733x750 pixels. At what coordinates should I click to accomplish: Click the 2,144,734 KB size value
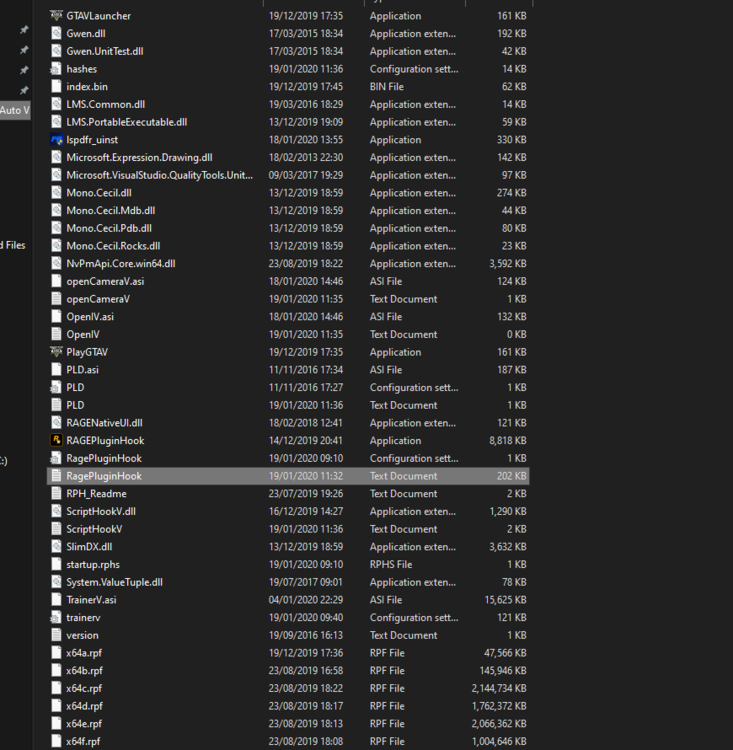pos(499,688)
